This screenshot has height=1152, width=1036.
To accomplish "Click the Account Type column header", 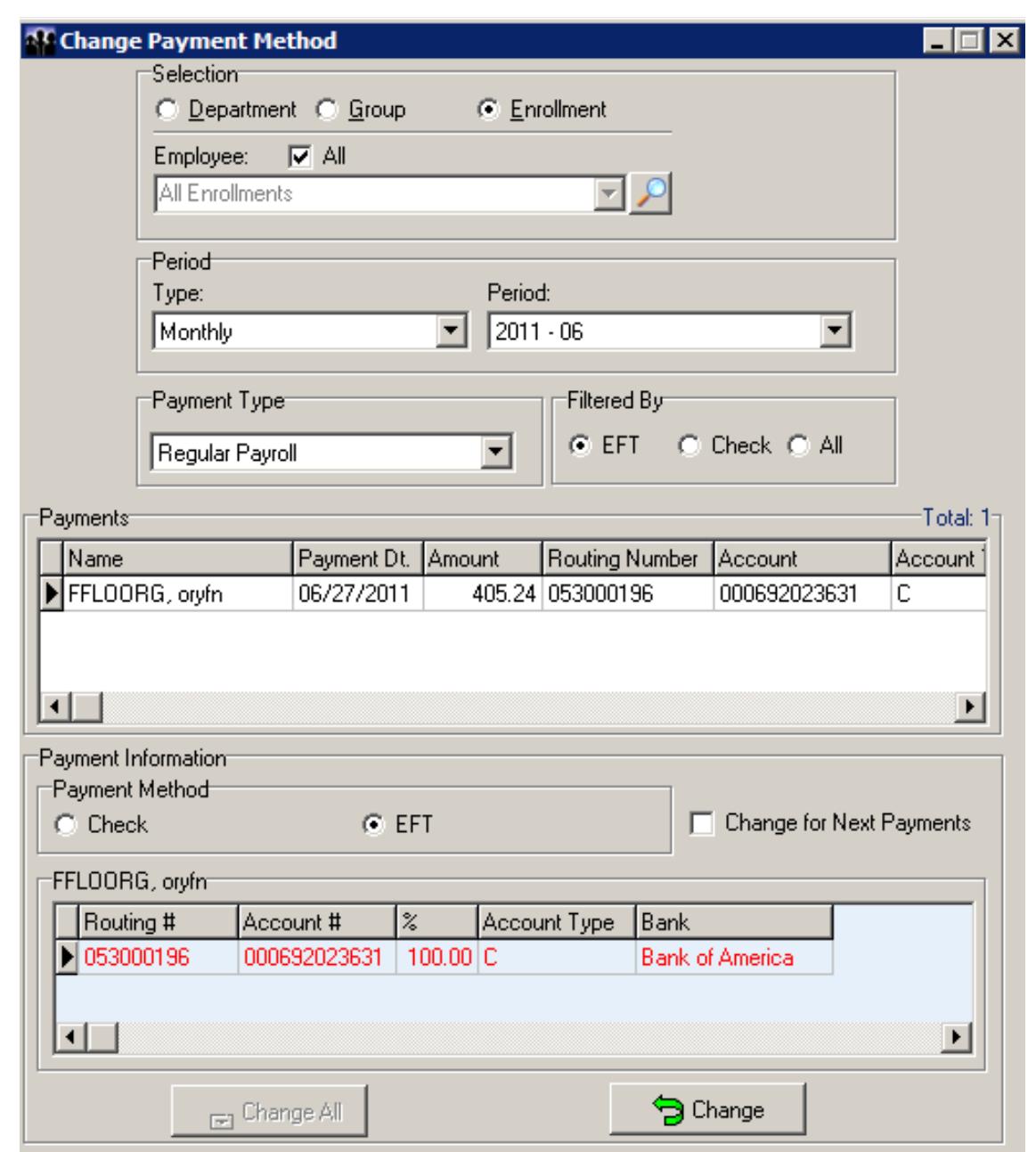I will (x=557, y=922).
